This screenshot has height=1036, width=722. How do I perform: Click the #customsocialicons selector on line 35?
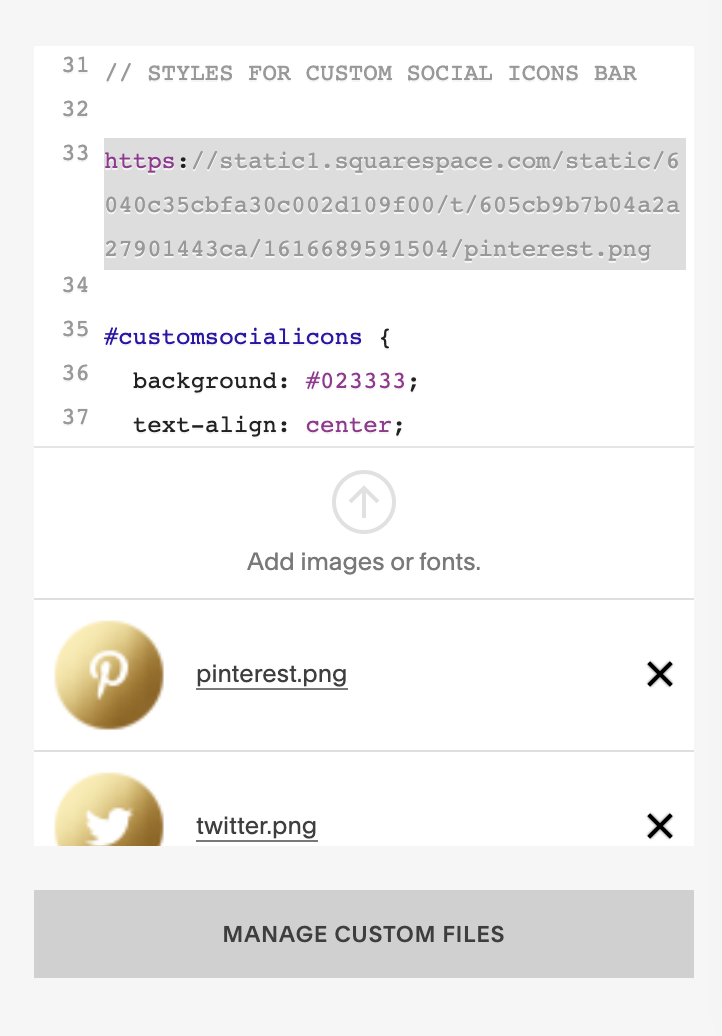[x=233, y=337]
